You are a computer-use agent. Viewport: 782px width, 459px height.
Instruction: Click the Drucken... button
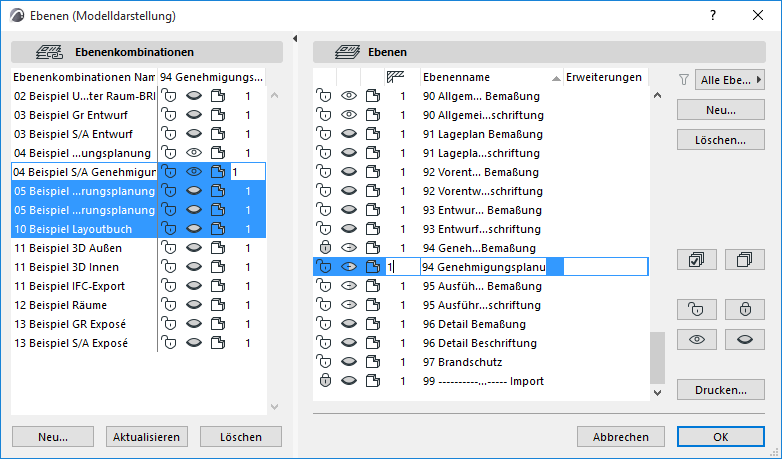pyautogui.click(x=712, y=389)
